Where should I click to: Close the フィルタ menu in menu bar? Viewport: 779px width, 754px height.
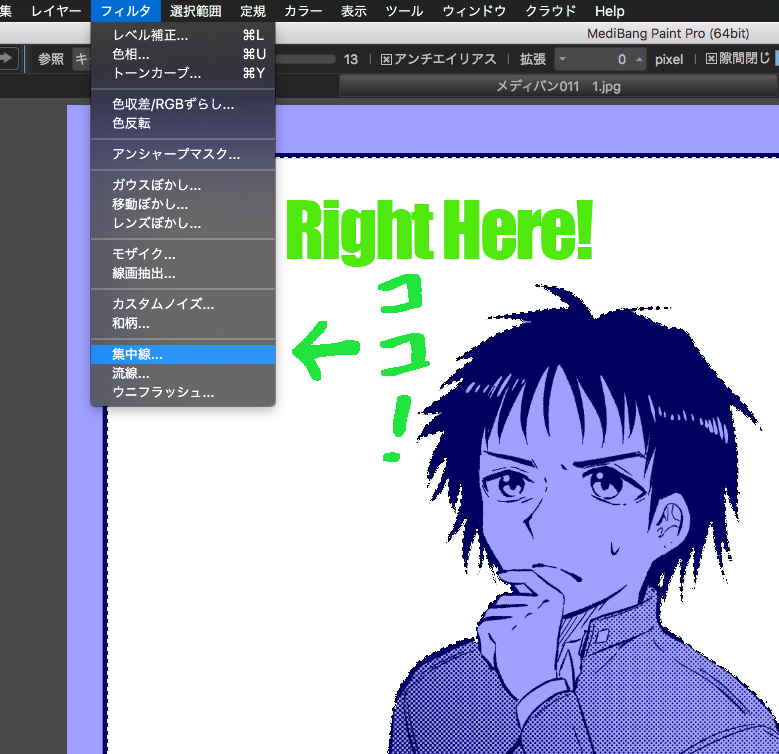126,11
